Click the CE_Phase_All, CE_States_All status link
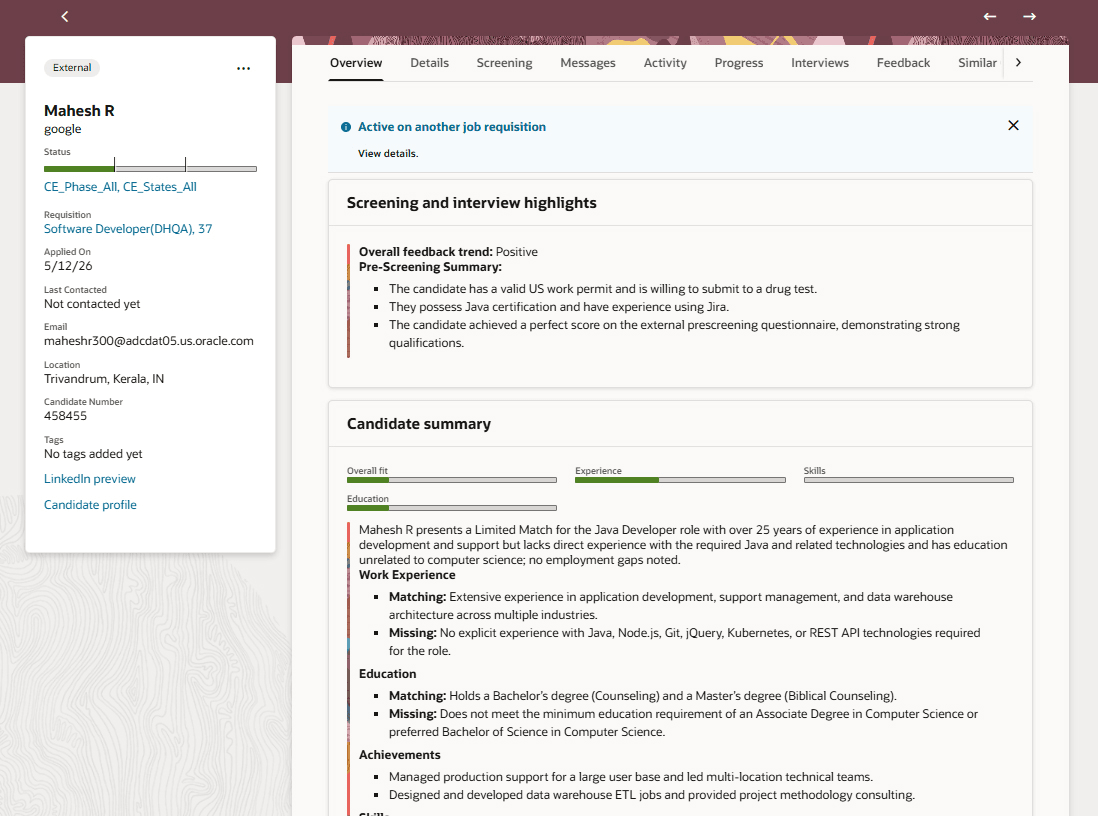Screen dimensions: 1098x816 pyautogui.click(x=120, y=187)
